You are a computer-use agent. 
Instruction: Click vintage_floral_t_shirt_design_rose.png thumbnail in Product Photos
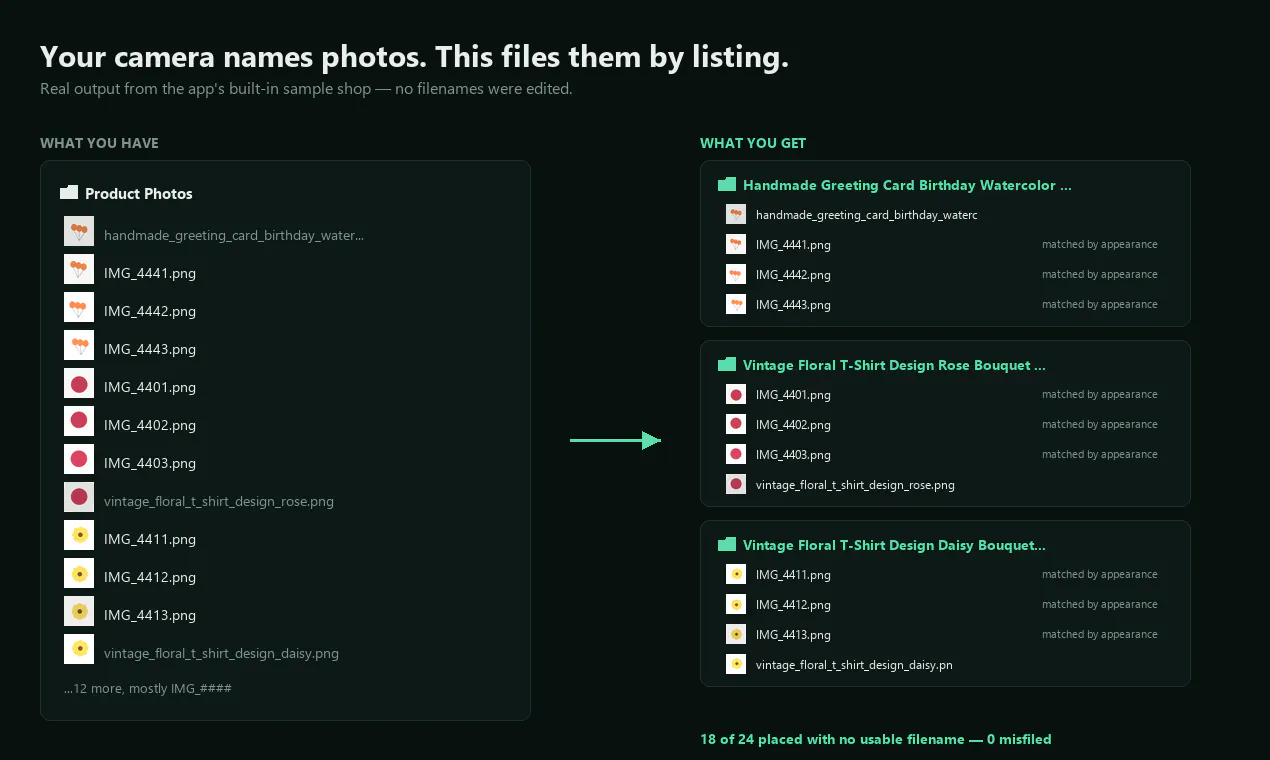(x=79, y=497)
